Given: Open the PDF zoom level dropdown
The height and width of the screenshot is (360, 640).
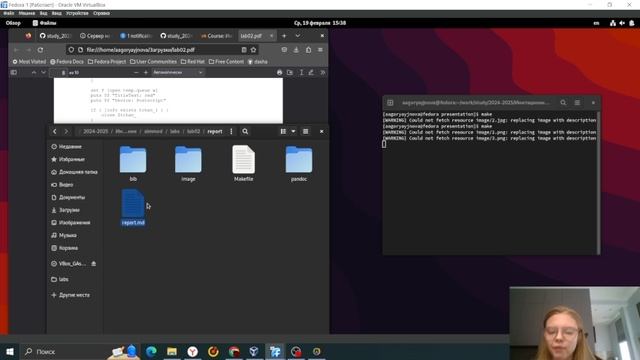Looking at the screenshot, I should point(178,72).
